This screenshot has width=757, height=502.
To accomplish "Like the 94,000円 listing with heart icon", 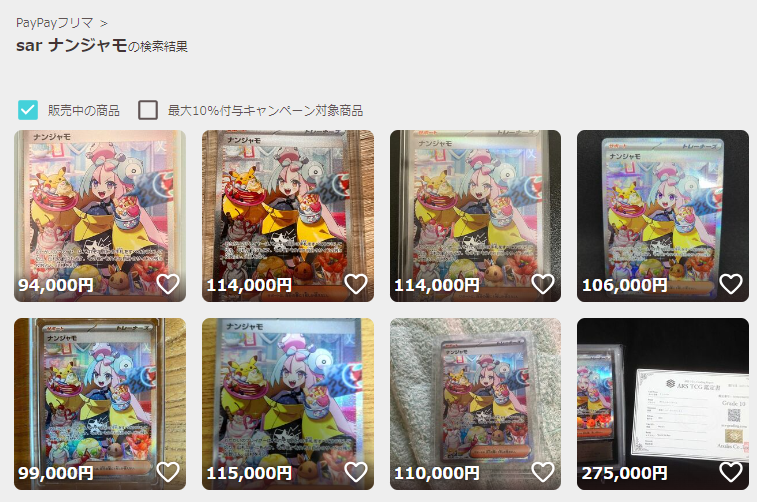I will [x=168, y=284].
